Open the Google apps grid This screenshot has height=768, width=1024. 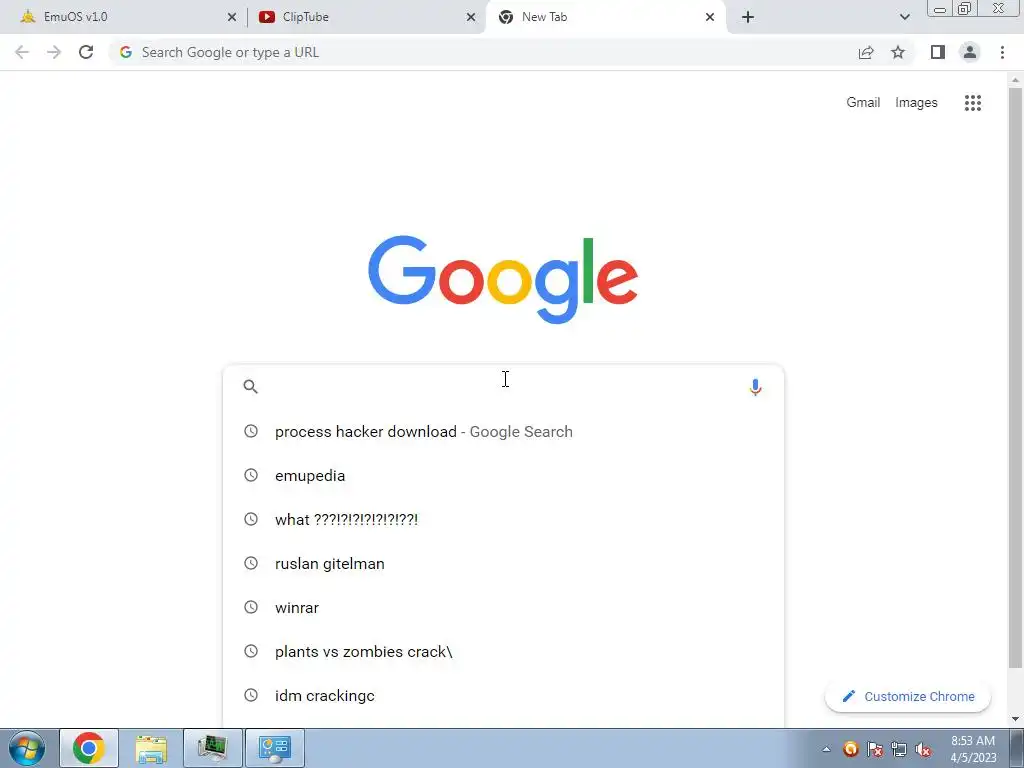point(972,103)
